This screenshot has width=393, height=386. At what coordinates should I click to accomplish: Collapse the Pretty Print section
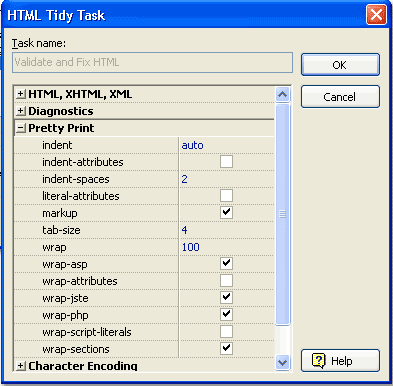(x=21, y=128)
